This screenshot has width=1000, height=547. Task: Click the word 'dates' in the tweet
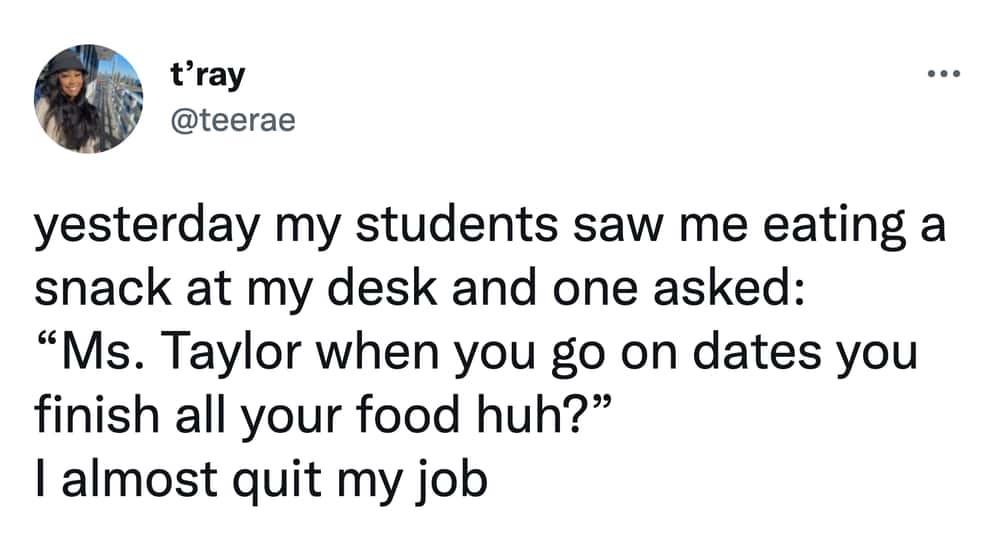(x=757, y=353)
